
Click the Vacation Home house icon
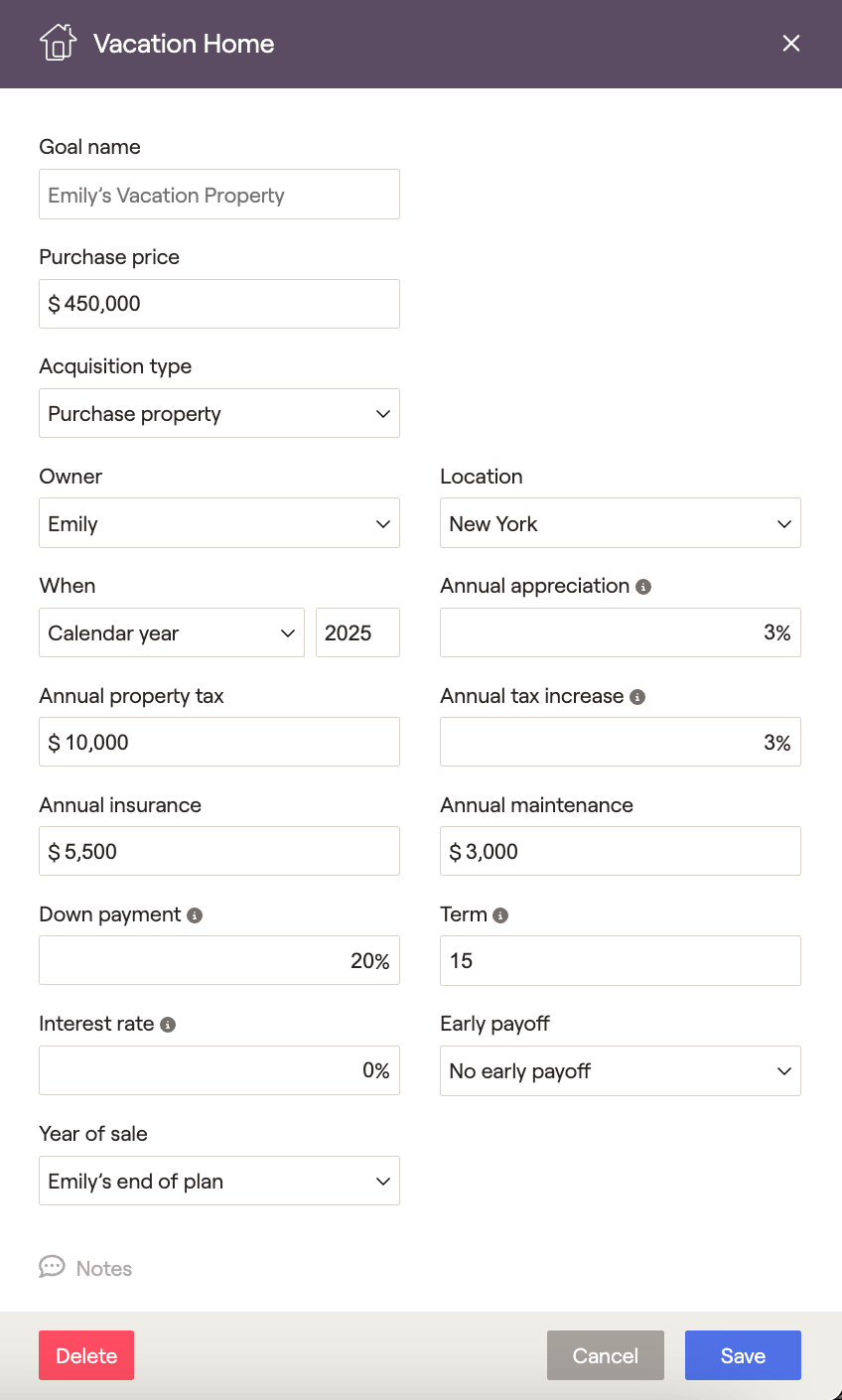click(58, 44)
